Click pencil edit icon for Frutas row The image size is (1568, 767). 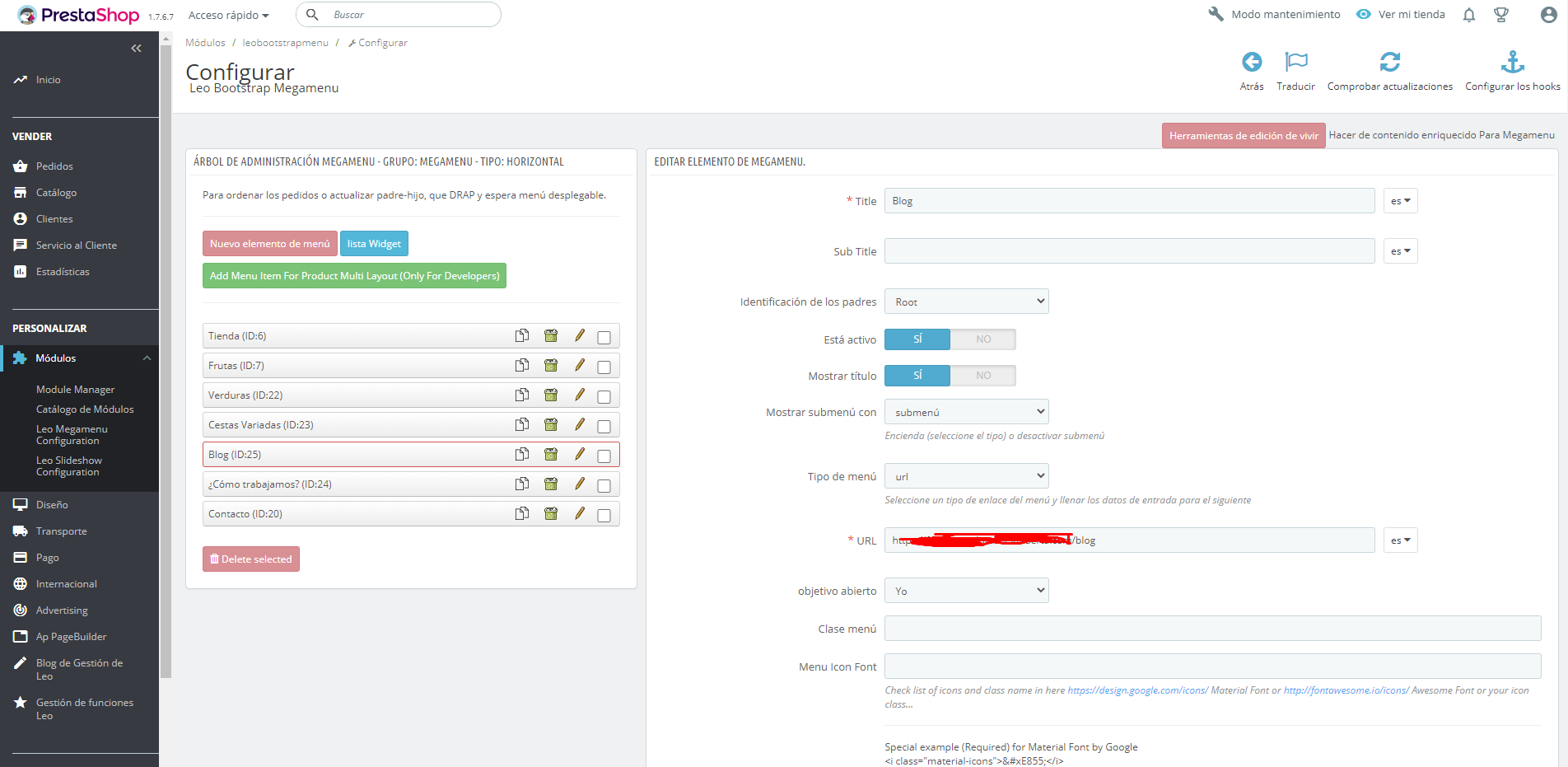pyautogui.click(x=580, y=365)
